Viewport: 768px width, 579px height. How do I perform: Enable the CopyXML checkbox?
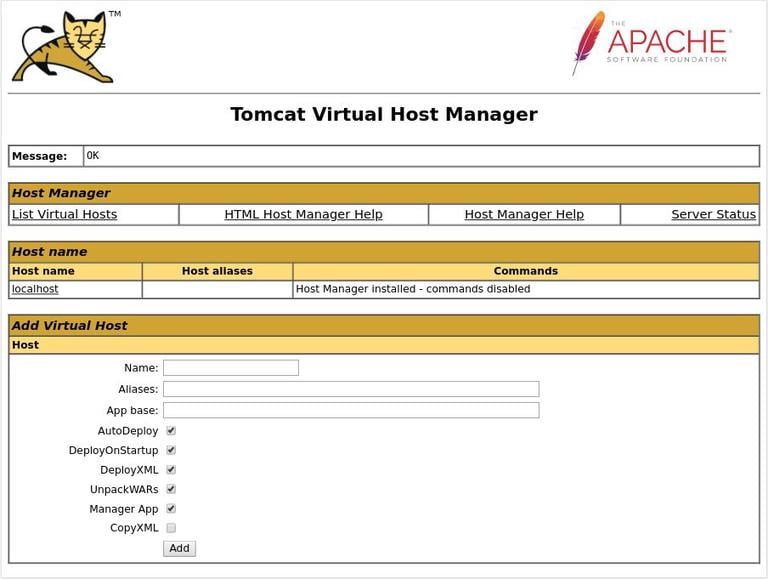[x=171, y=528]
